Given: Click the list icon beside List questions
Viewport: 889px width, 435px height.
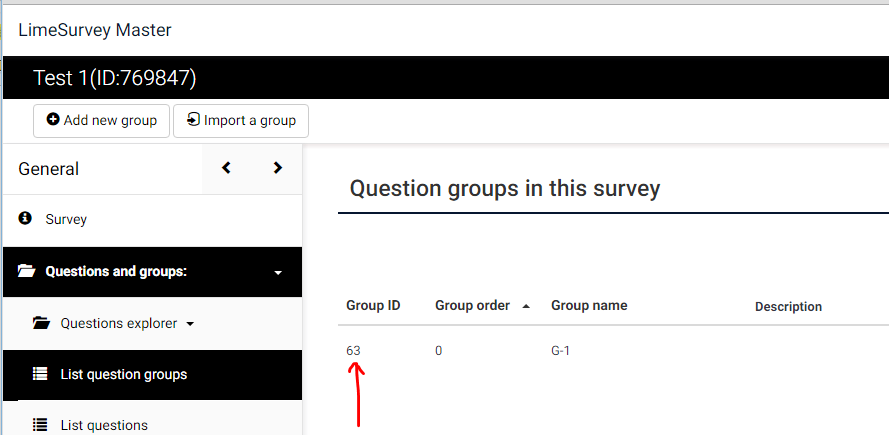Looking at the screenshot, I should pyautogui.click(x=40, y=425).
